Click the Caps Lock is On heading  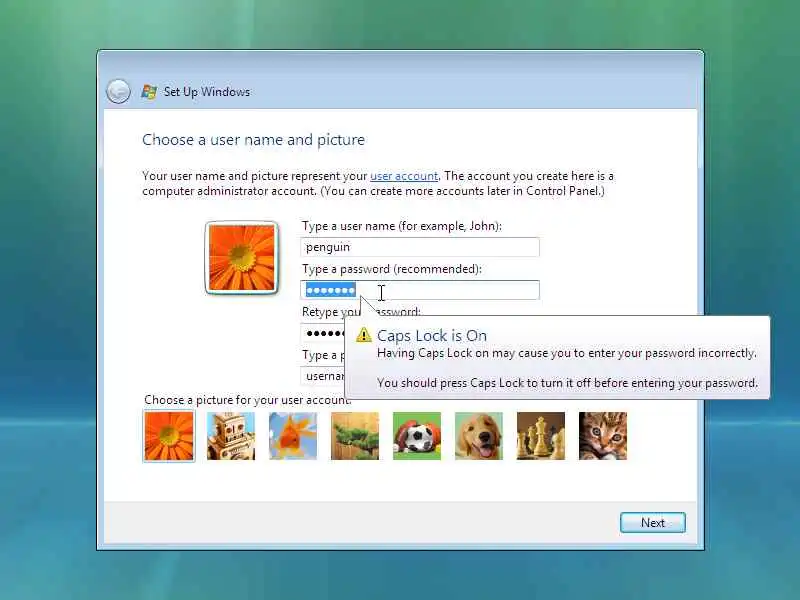[432, 336]
